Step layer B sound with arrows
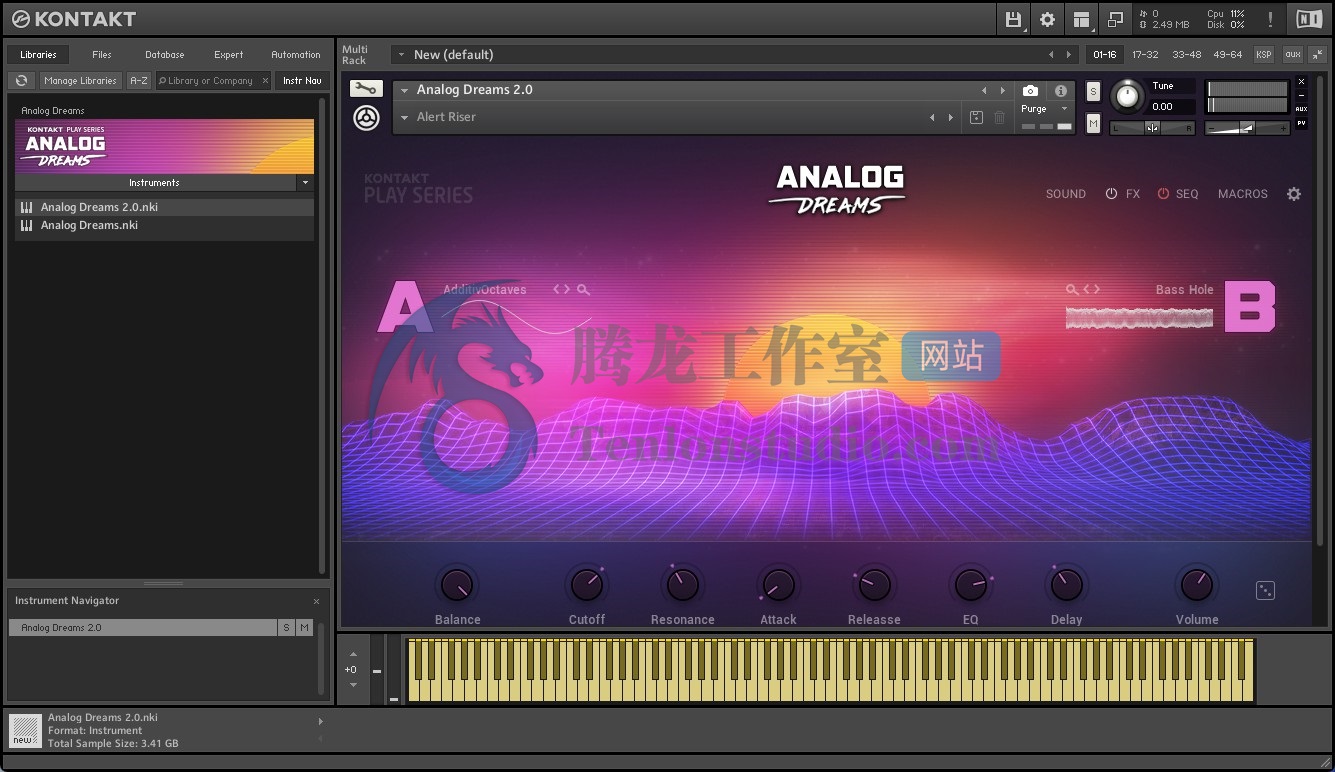Image resolution: width=1335 pixels, height=772 pixels. pos(1092,290)
